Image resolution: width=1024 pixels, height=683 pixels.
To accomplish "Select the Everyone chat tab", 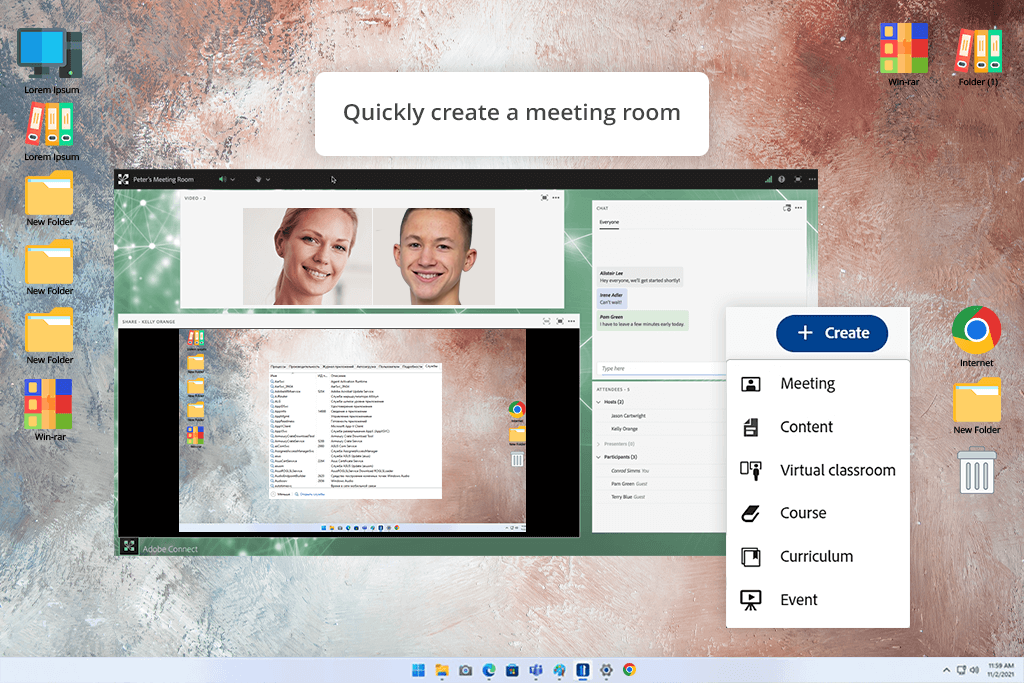I will (609, 222).
